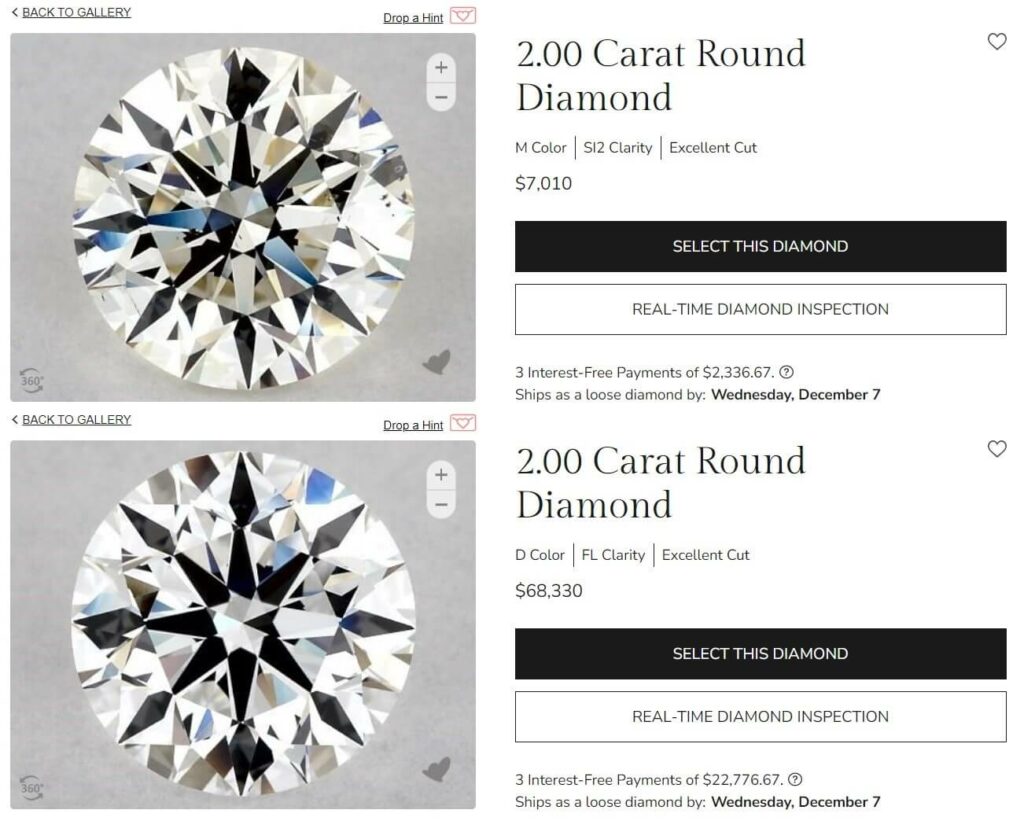
Task: Zoom out on the M color diamond image
Action: (439, 96)
